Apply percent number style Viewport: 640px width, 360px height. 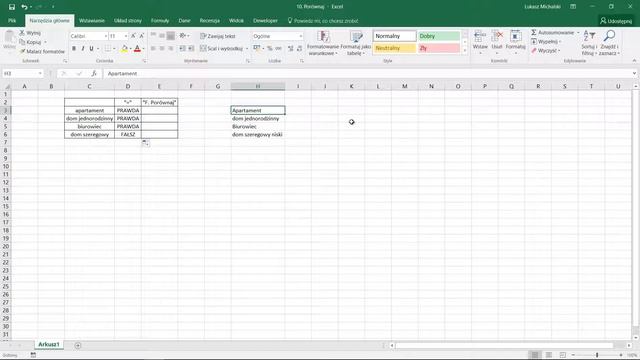pos(270,49)
